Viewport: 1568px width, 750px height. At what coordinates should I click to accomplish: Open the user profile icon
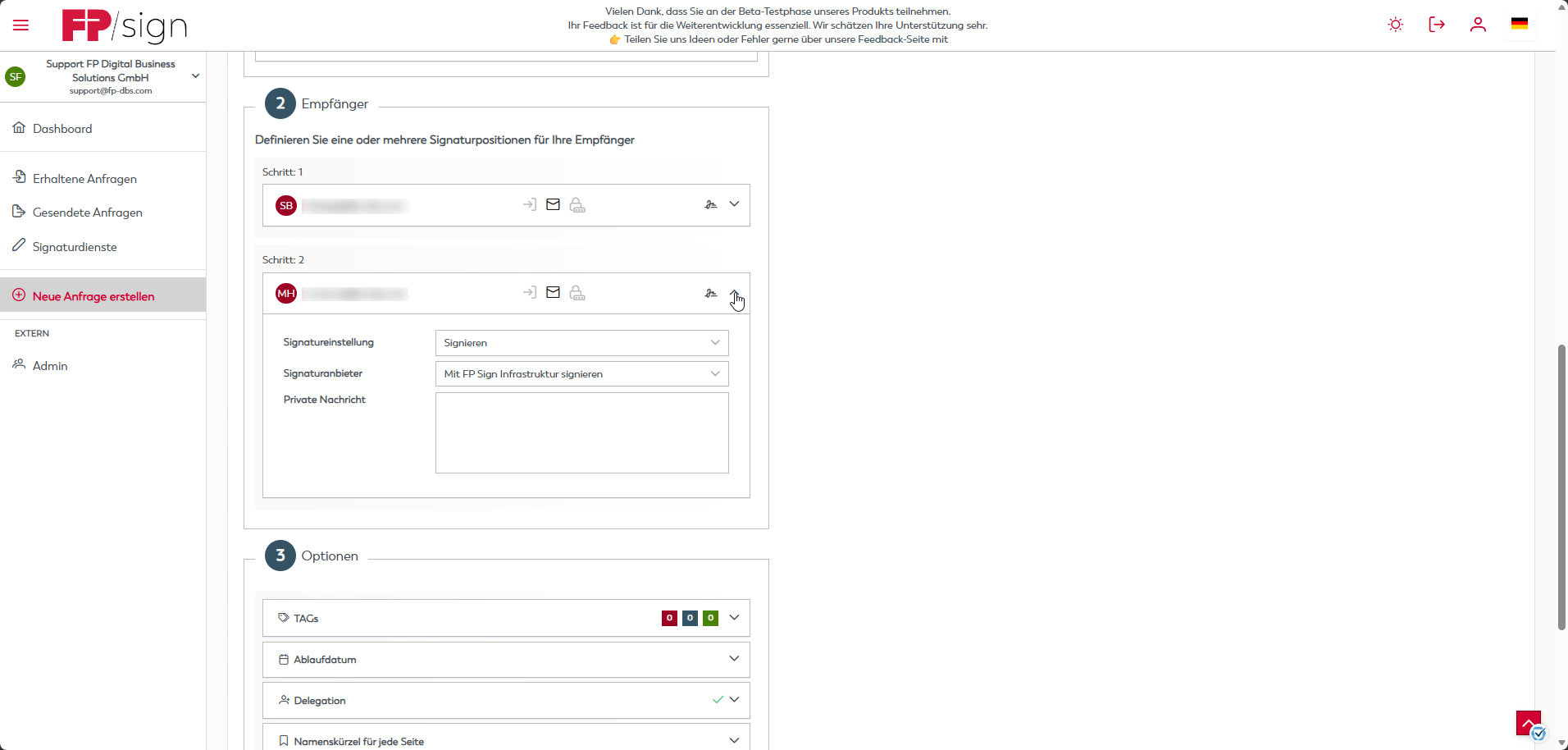(1478, 25)
